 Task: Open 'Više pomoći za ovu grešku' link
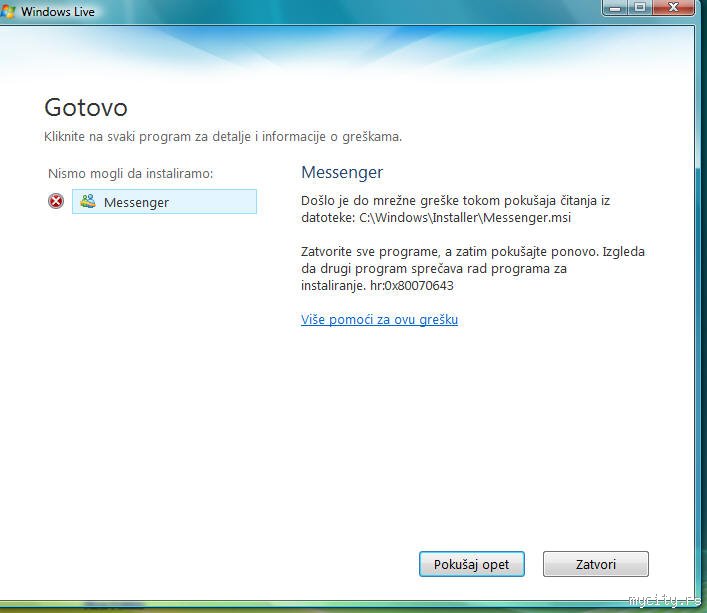pos(379,320)
